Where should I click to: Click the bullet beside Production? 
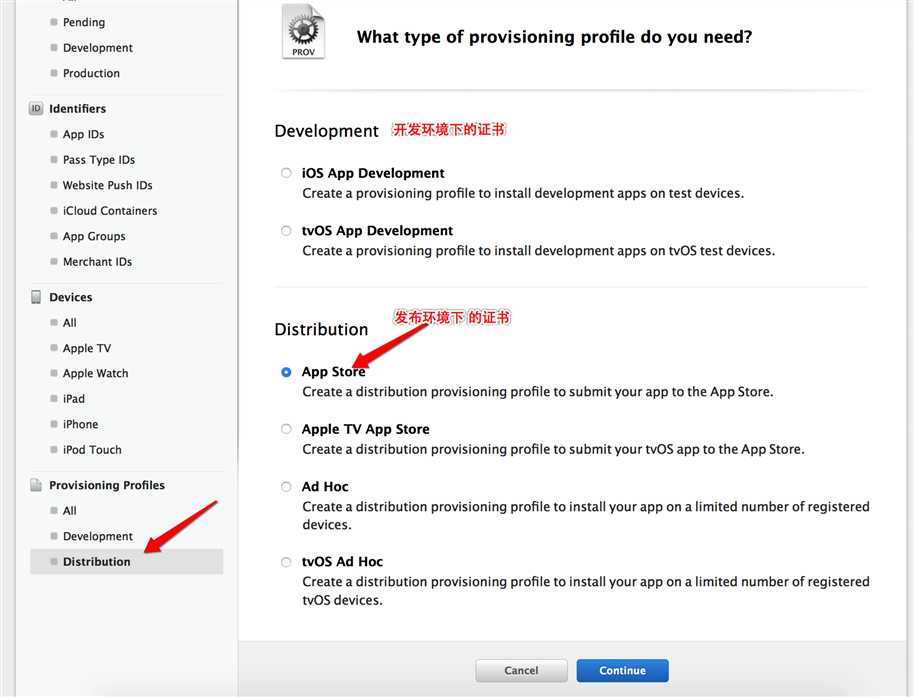click(54, 73)
